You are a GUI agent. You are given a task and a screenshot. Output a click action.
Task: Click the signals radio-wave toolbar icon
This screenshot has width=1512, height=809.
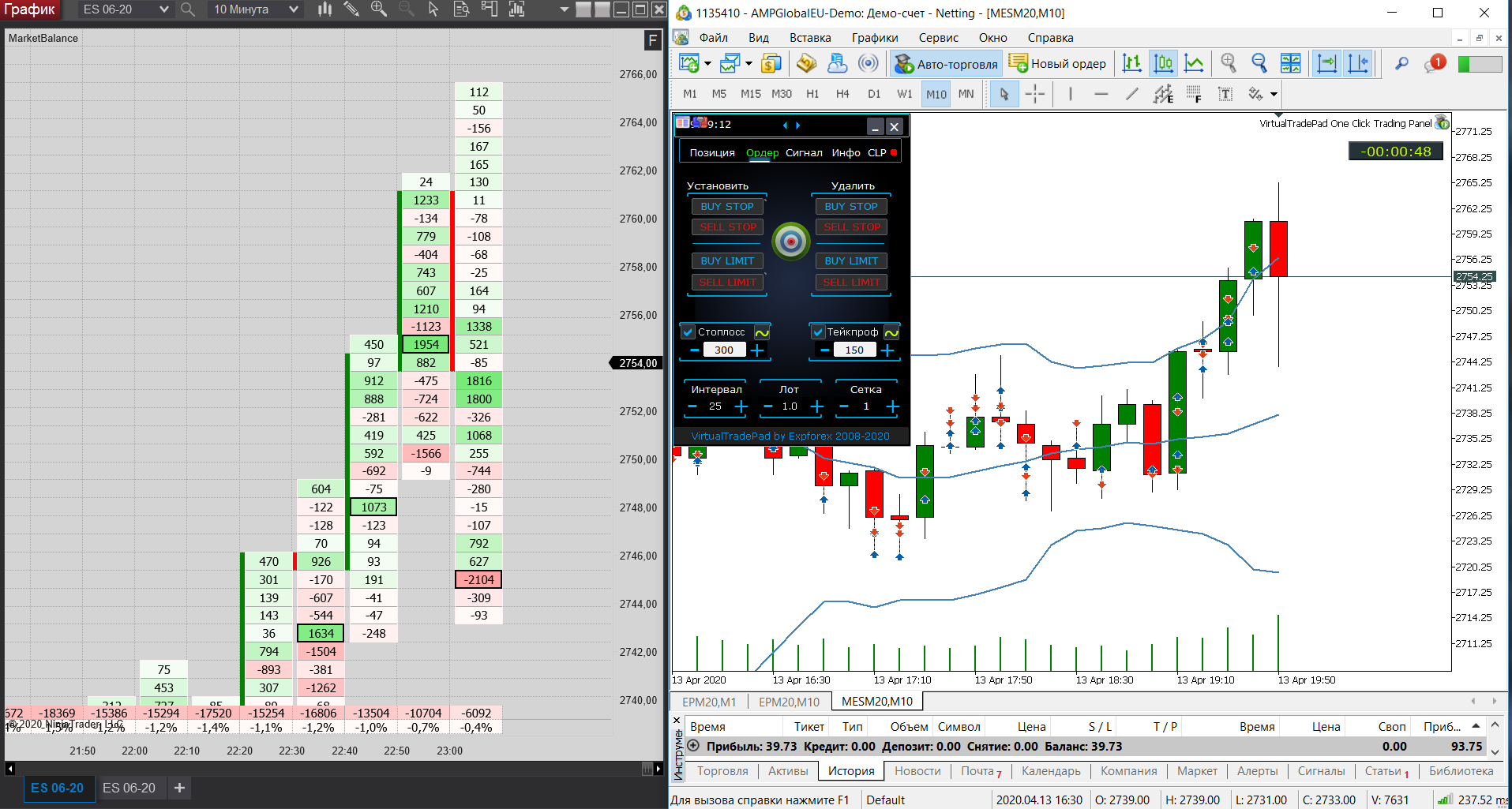[x=868, y=64]
